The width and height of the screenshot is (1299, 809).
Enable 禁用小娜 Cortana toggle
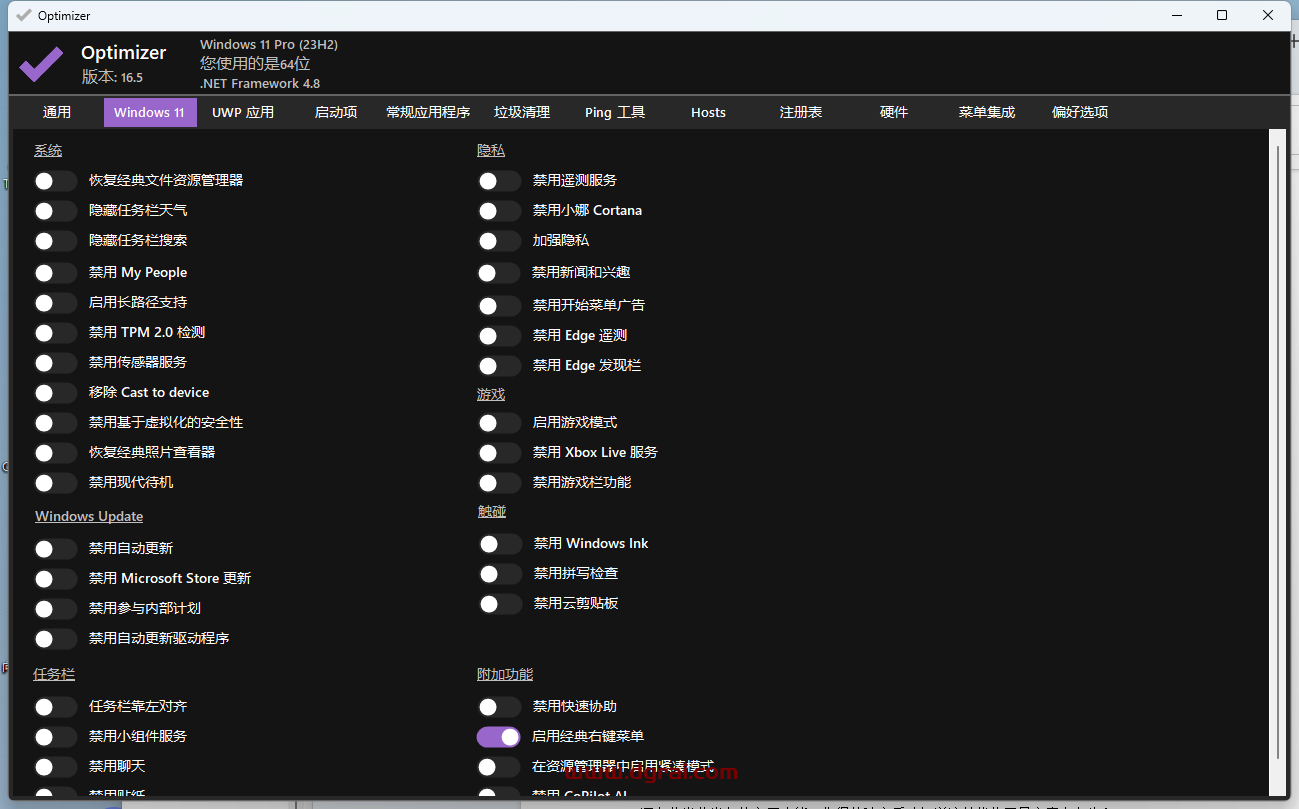click(x=499, y=211)
